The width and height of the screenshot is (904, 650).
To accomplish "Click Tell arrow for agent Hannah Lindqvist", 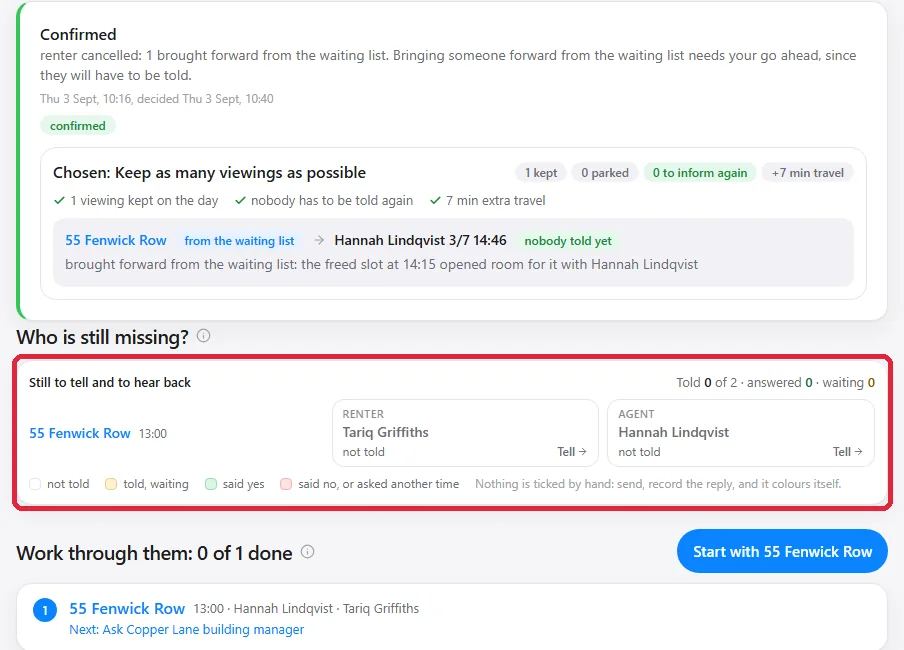I will [848, 452].
